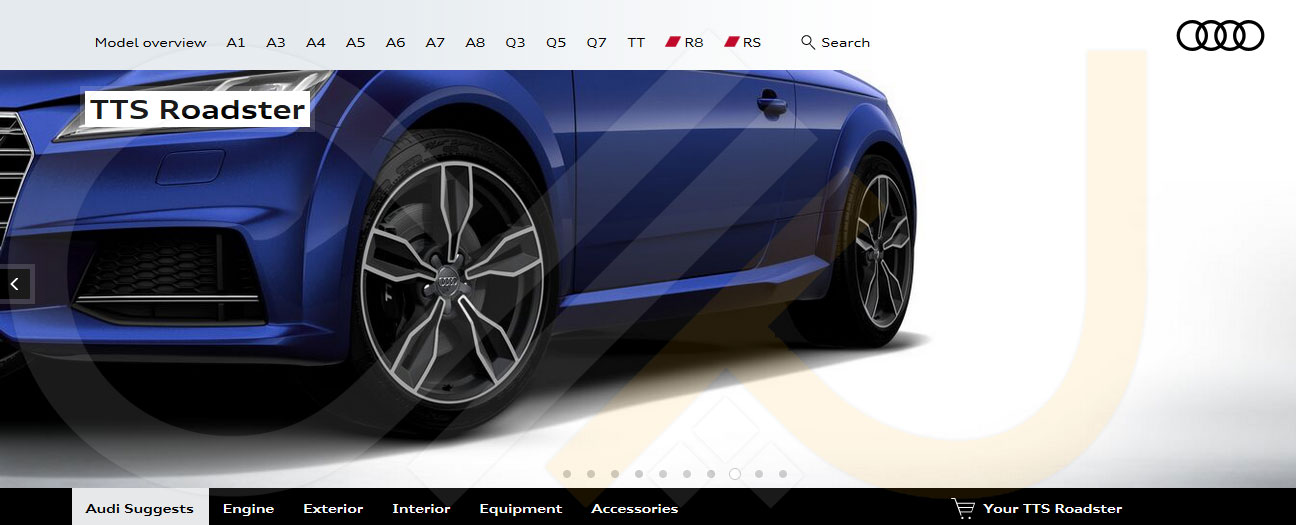Click the magnifying glass search icon

[808, 42]
